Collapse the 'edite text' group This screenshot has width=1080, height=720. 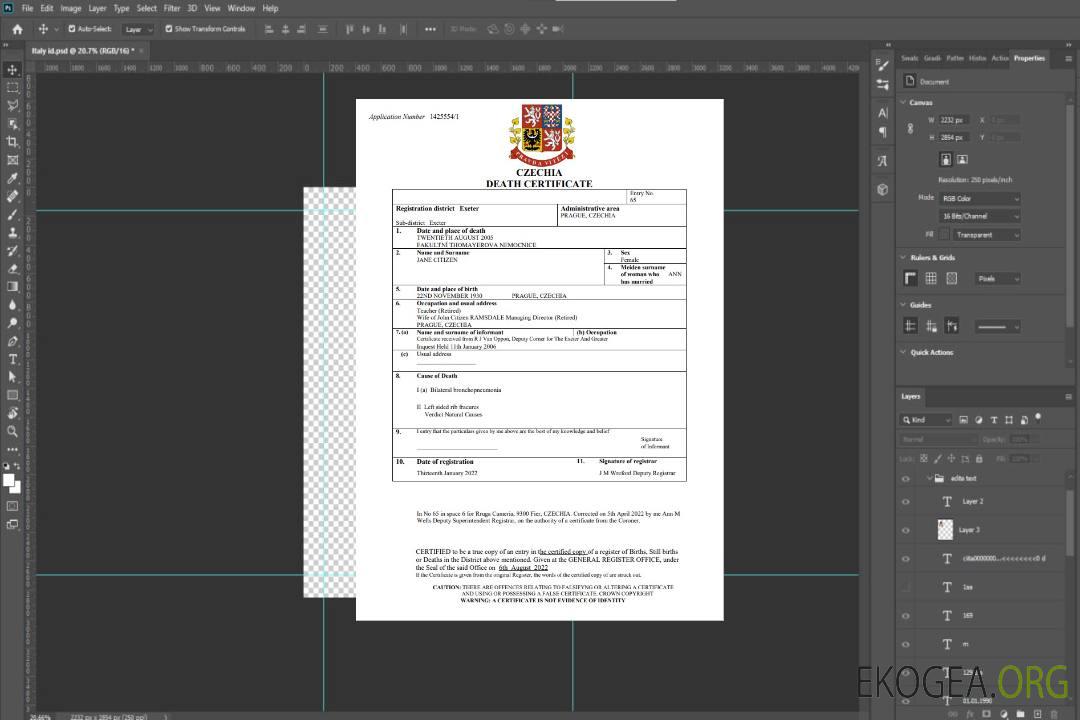click(929, 478)
